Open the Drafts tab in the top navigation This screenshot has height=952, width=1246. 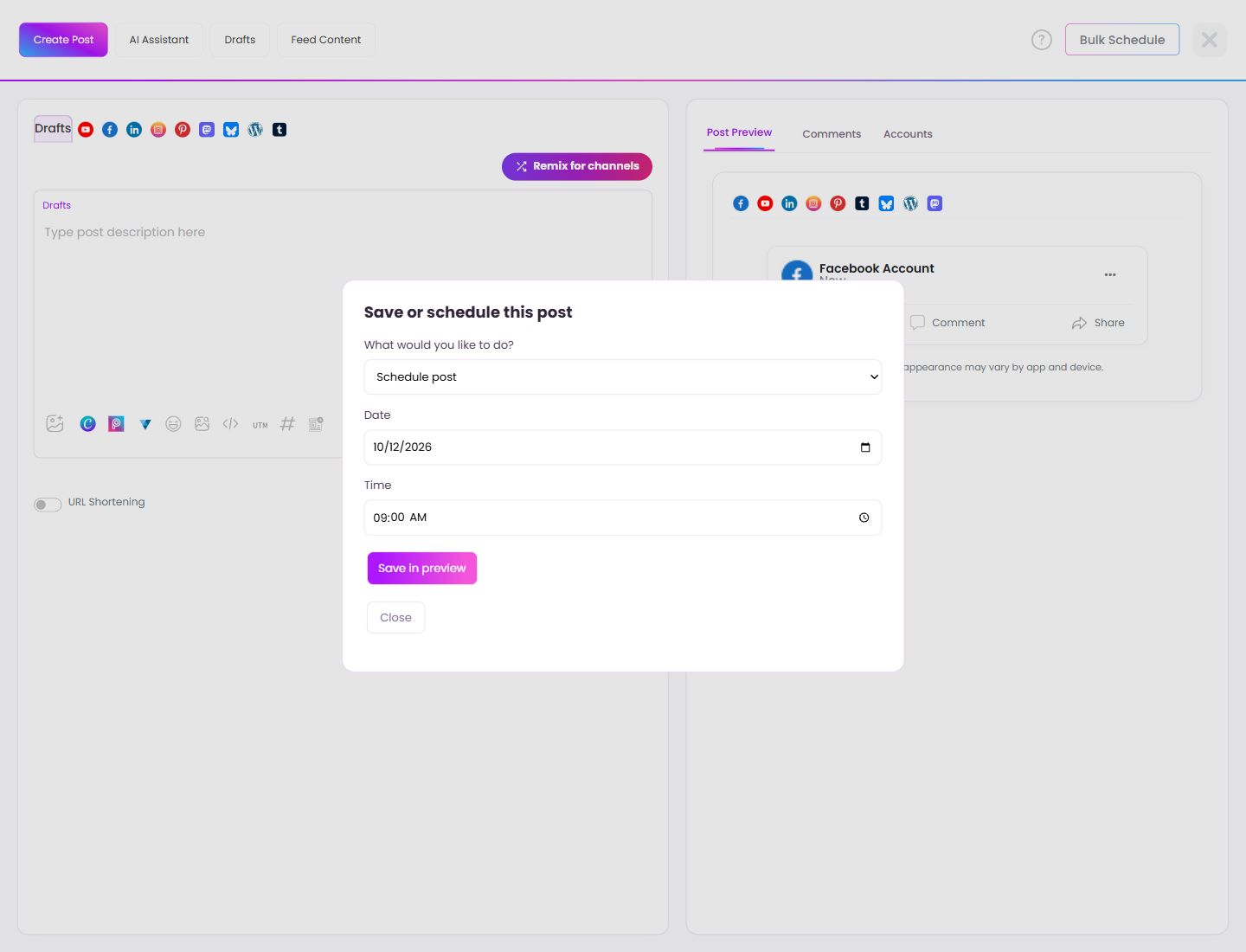tap(240, 40)
